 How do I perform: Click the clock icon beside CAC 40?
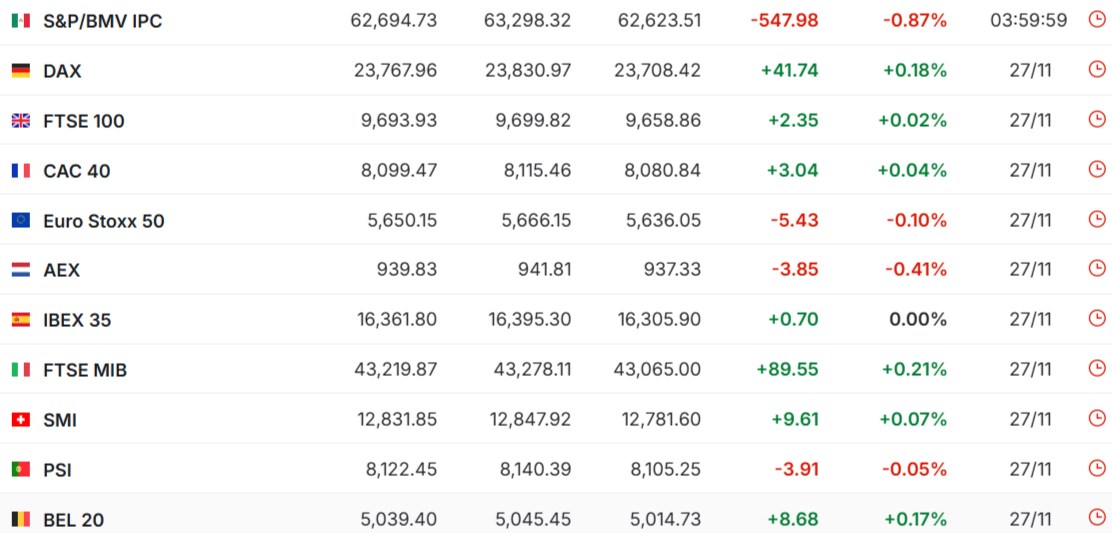pos(1096,170)
